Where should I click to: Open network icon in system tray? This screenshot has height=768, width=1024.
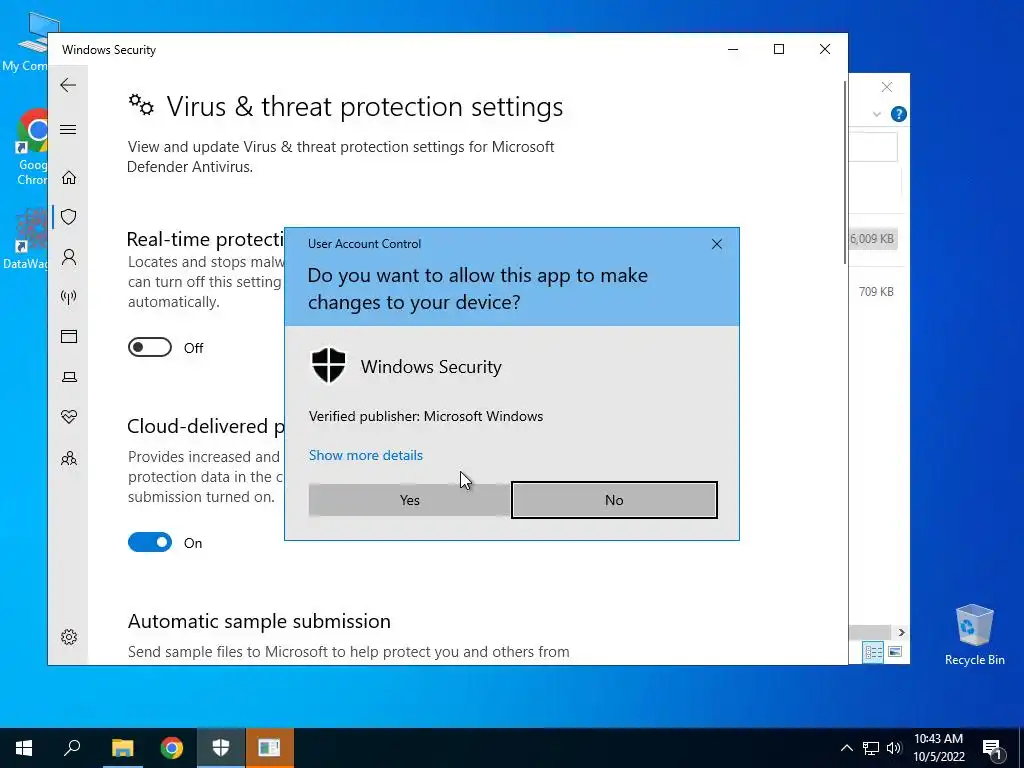[x=871, y=748]
